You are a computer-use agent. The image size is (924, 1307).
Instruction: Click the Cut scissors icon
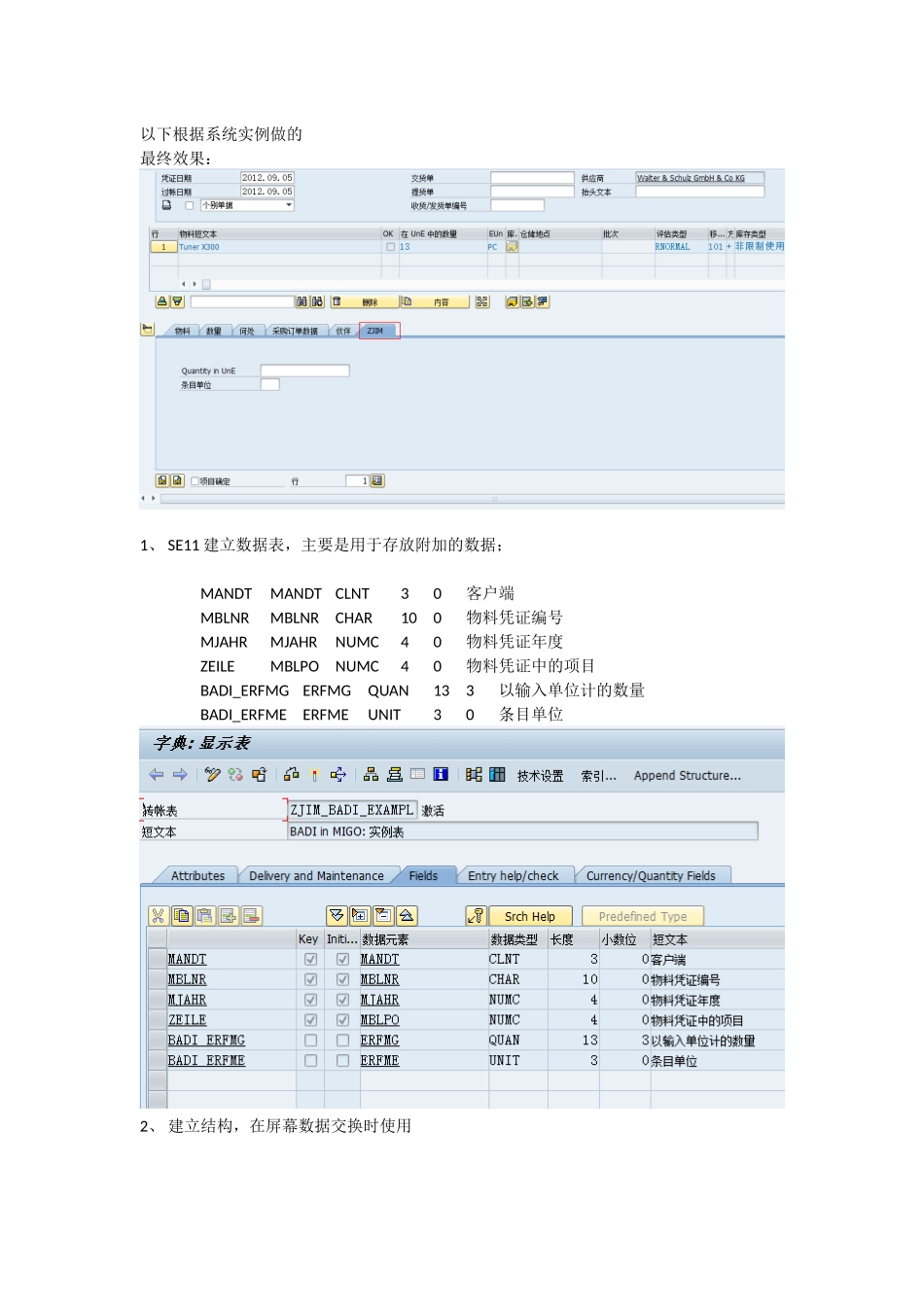click(159, 915)
